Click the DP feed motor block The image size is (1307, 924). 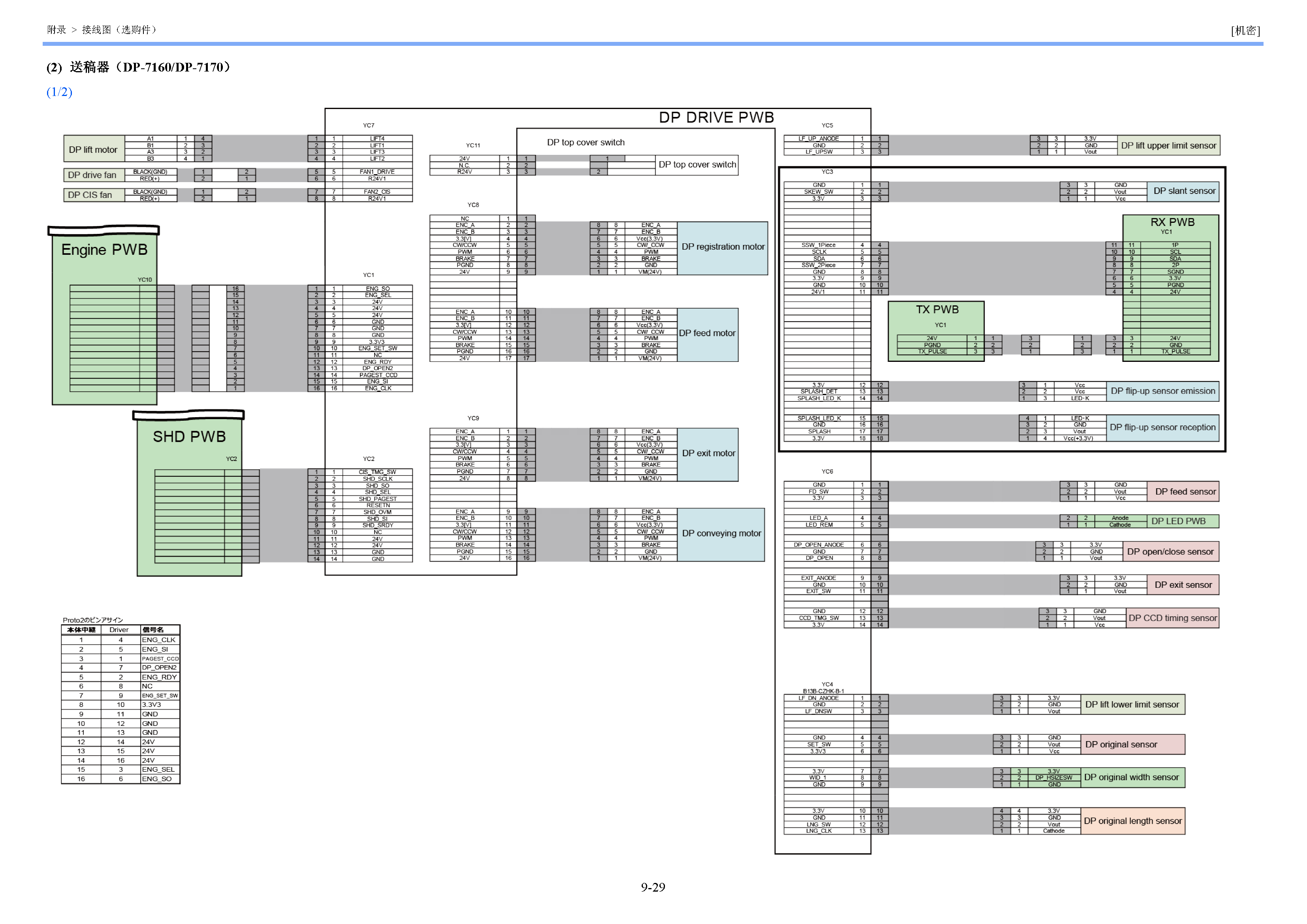click(x=708, y=335)
